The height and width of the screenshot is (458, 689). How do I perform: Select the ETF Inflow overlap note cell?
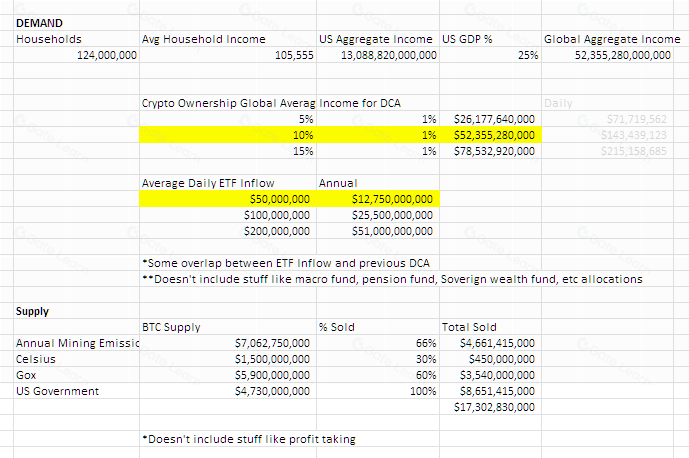coord(286,263)
